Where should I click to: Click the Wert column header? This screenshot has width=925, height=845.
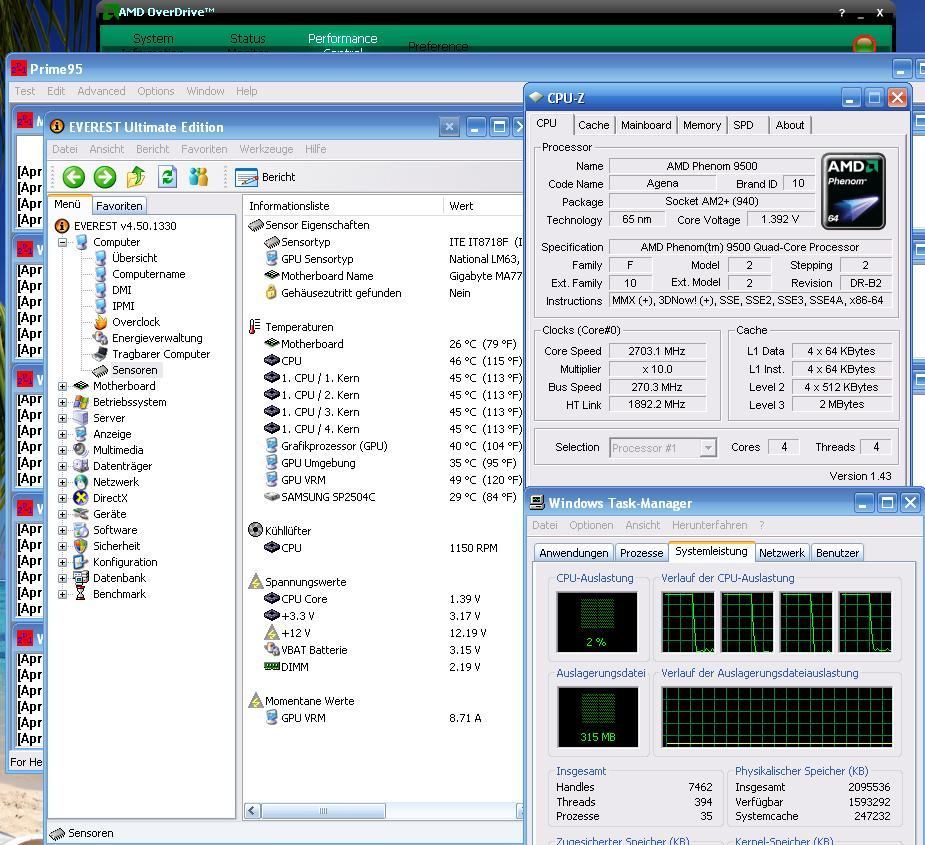tap(483, 206)
